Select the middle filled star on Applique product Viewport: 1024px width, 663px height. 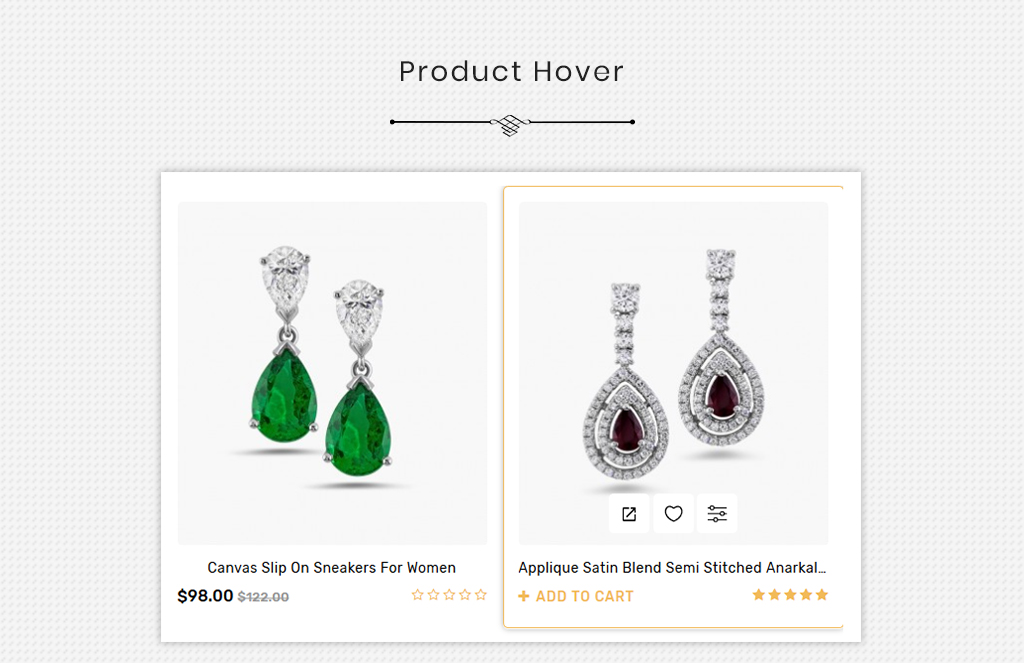point(790,594)
